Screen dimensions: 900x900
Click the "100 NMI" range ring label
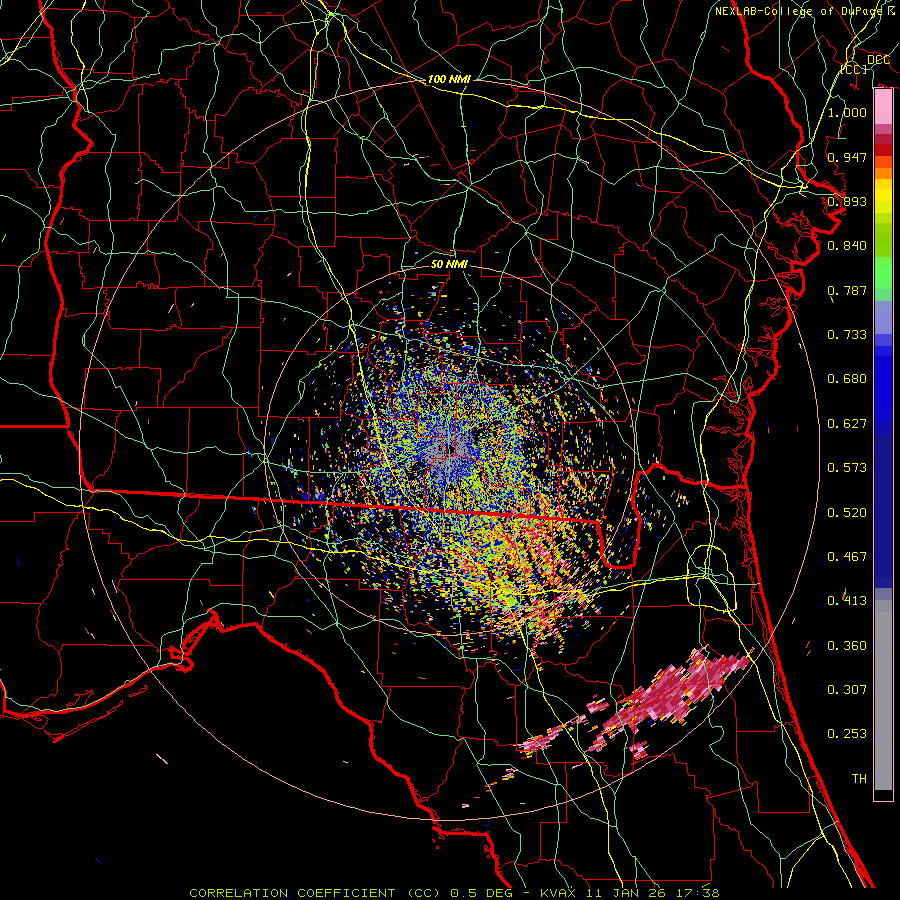(449, 79)
